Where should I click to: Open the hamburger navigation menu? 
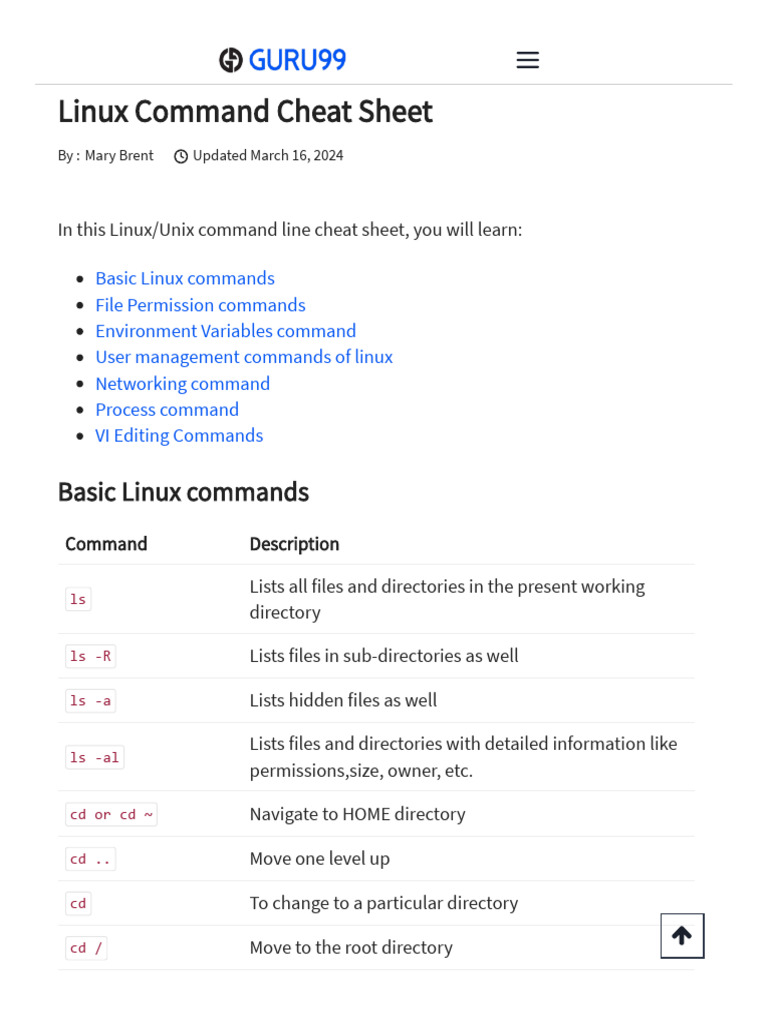(x=527, y=60)
